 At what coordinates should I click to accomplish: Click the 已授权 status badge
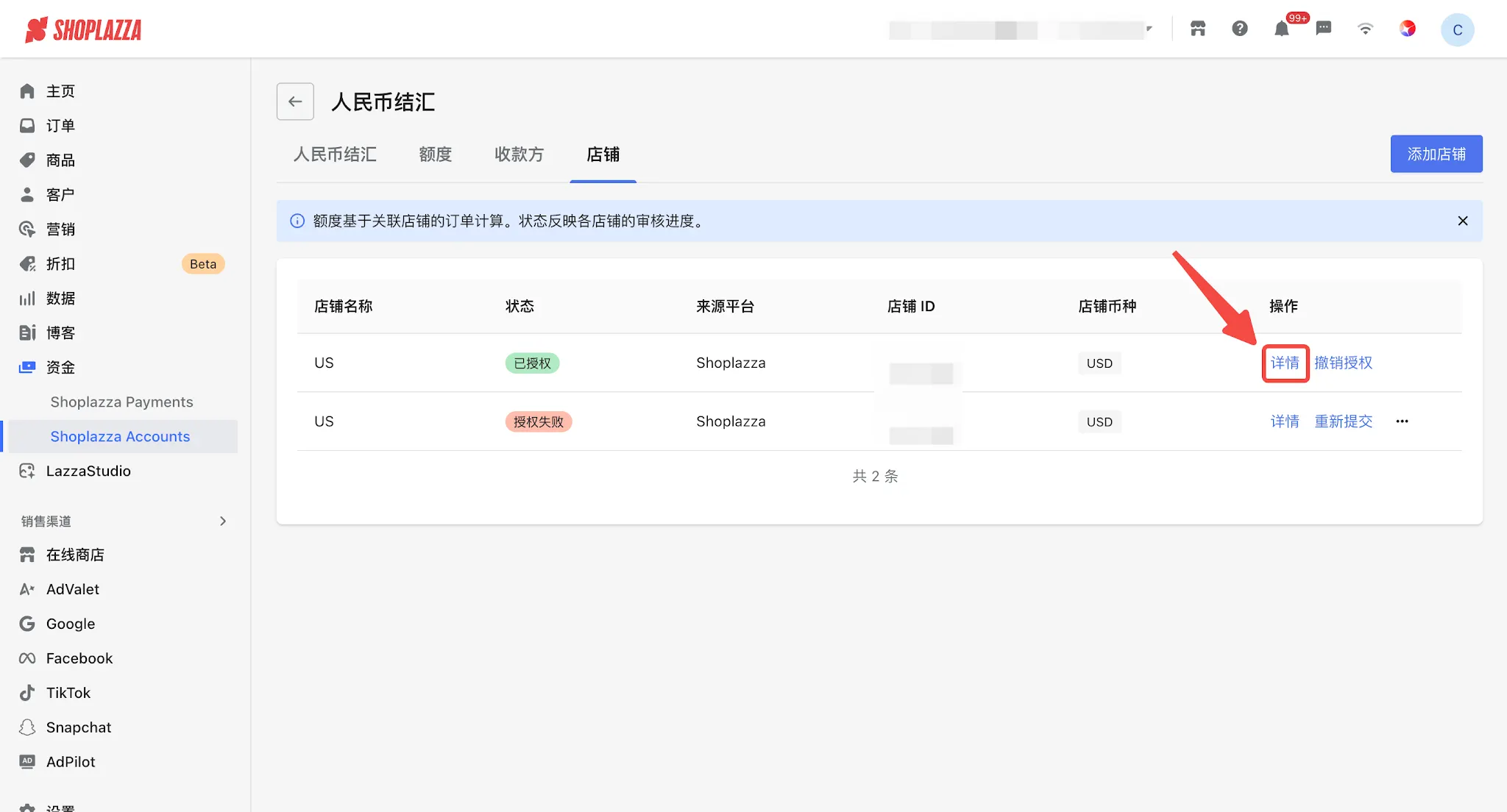click(532, 363)
